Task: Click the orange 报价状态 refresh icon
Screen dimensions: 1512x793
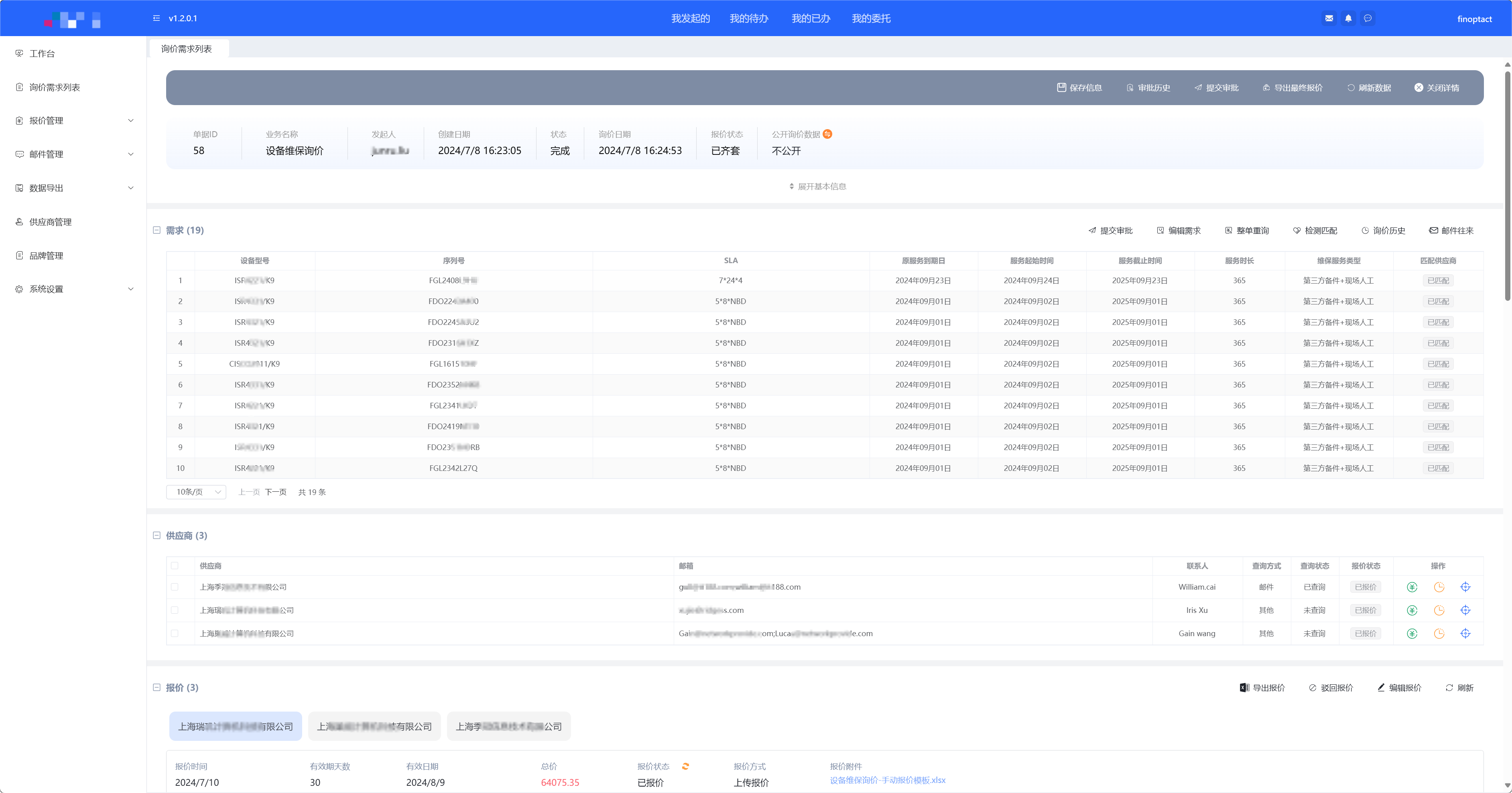Action: (x=685, y=766)
